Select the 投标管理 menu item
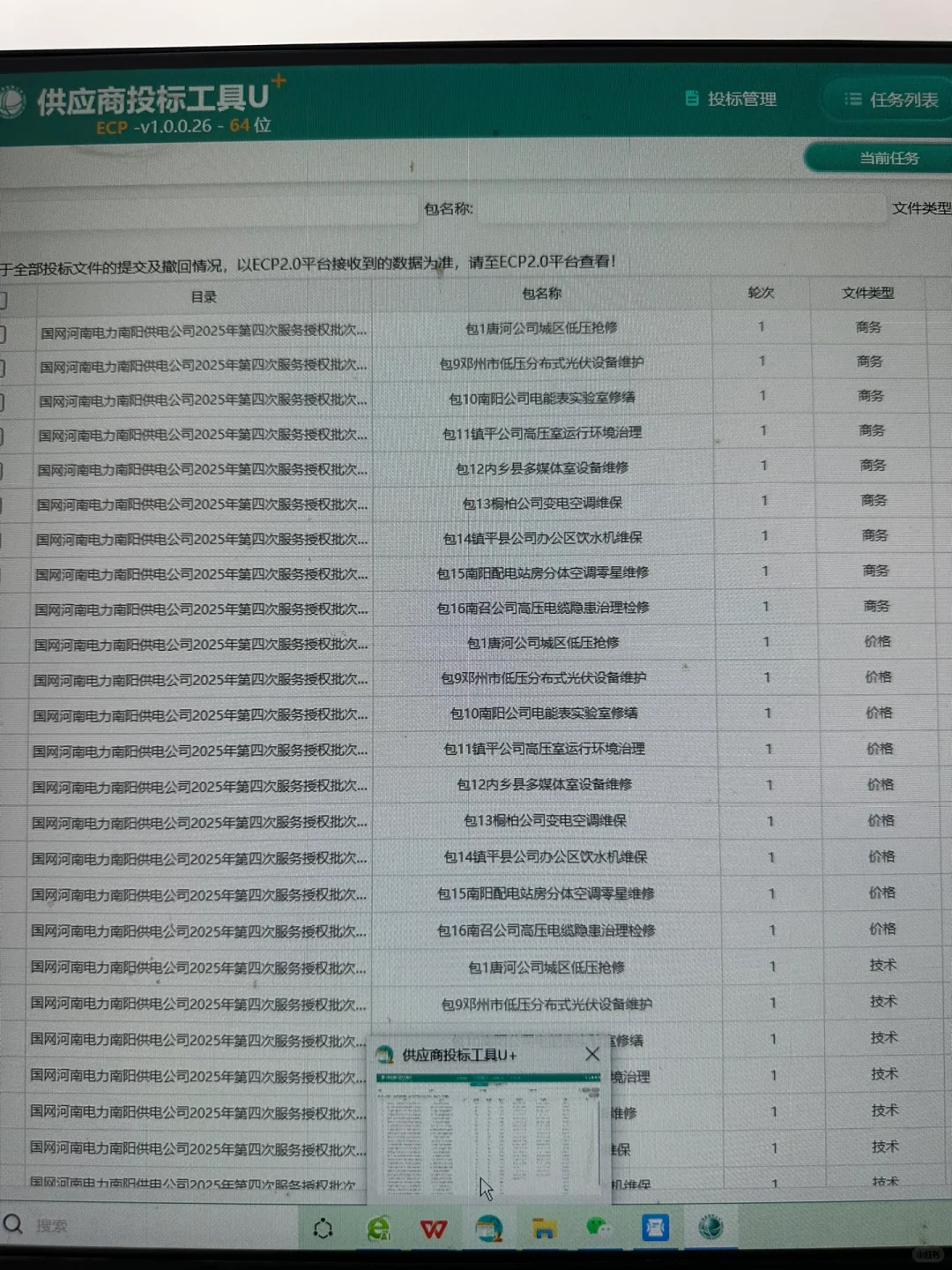Image resolution: width=952 pixels, height=1270 pixels. (x=739, y=100)
